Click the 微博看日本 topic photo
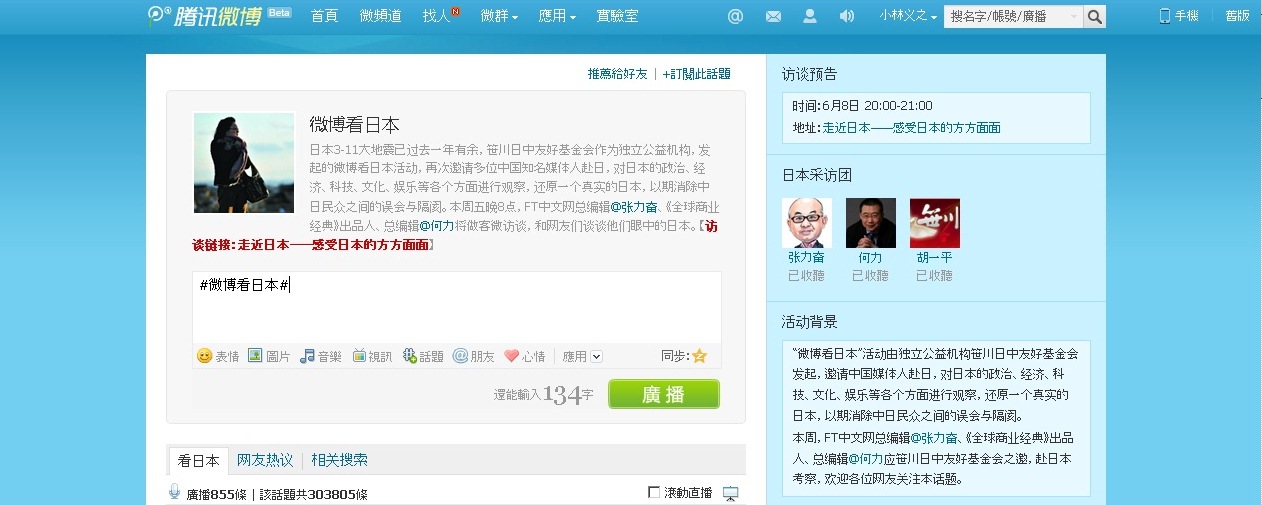The image size is (1262, 505). pos(244,163)
